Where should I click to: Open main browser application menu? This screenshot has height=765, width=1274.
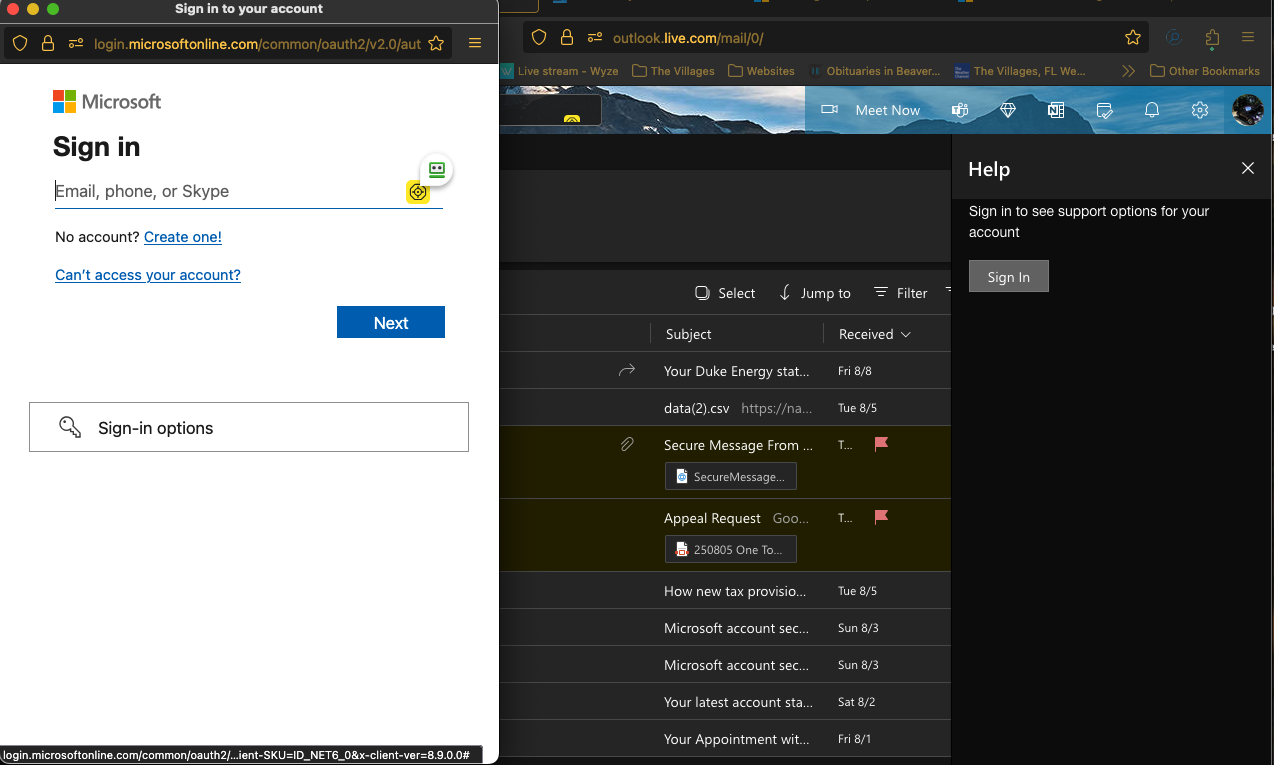click(1248, 37)
